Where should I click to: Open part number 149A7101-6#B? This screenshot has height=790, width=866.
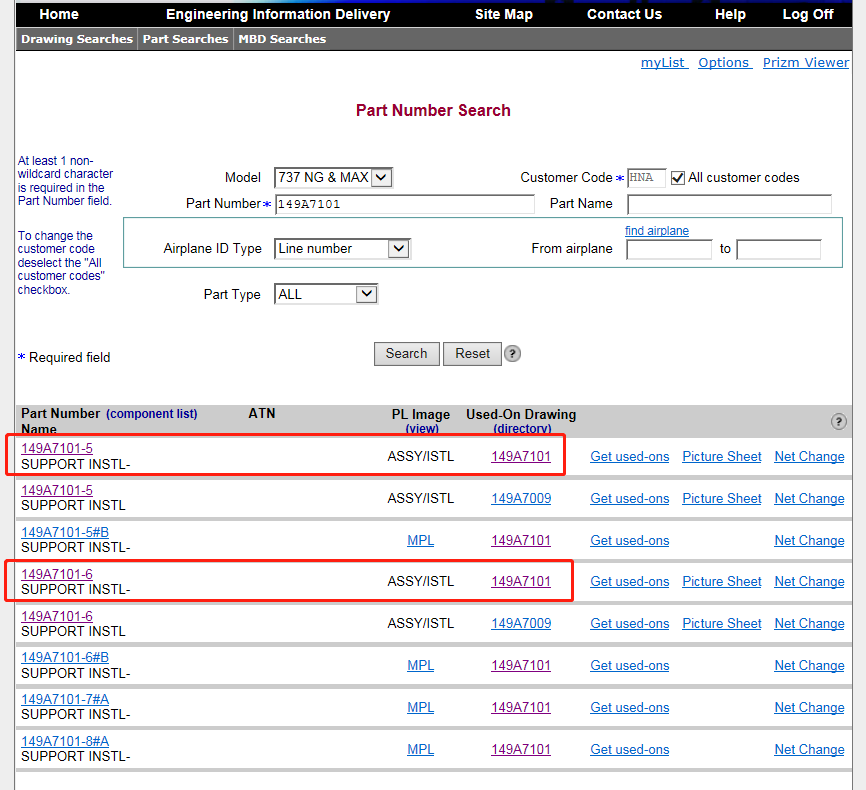pos(65,657)
